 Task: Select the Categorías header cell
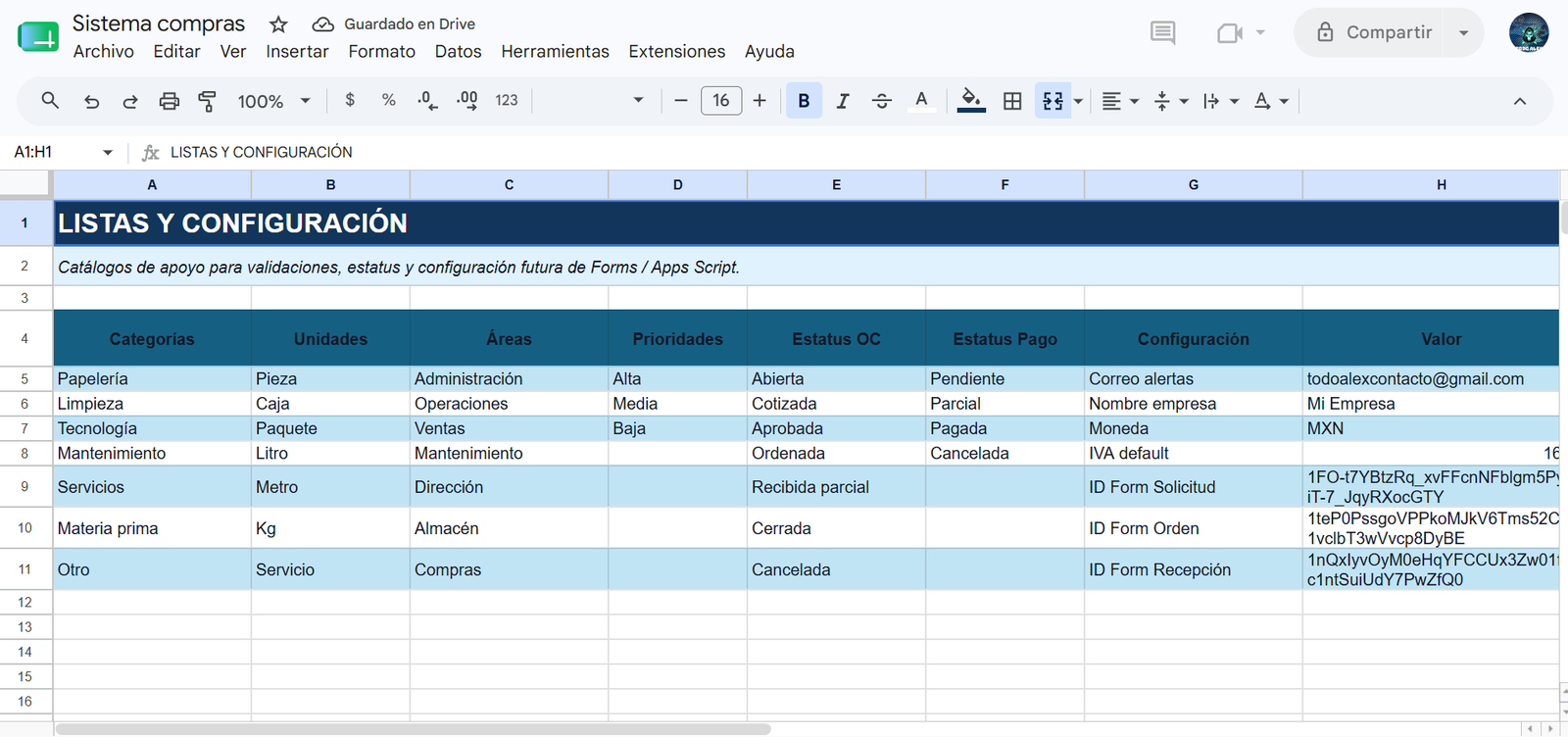coord(152,339)
